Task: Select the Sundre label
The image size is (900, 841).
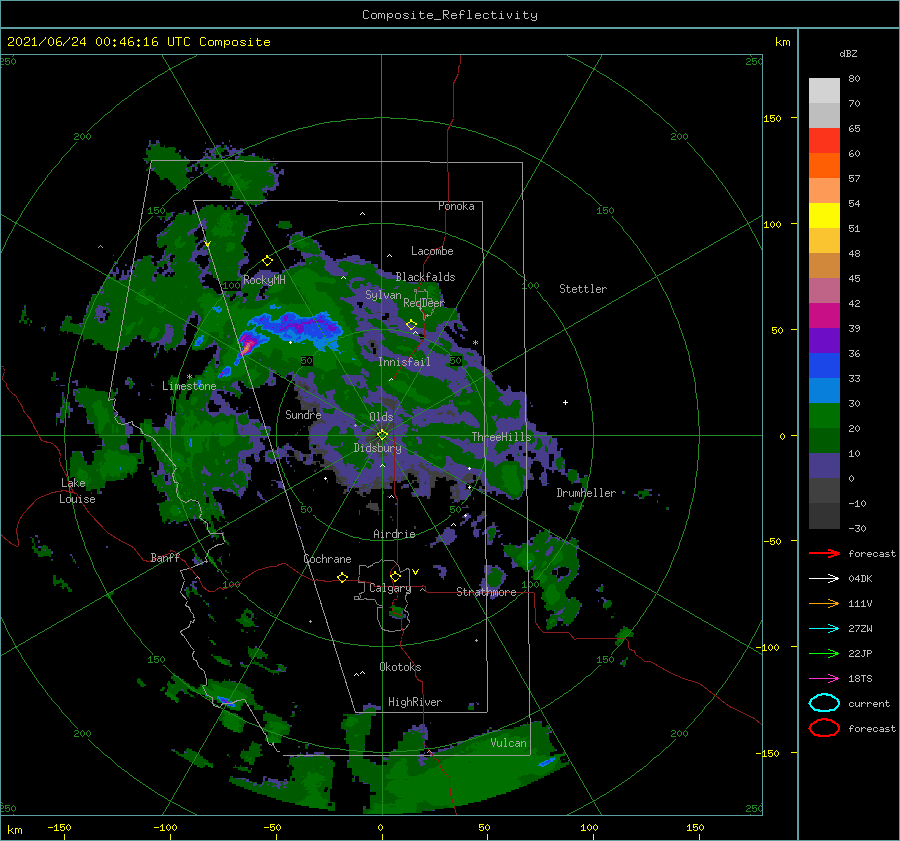Action: [x=303, y=414]
